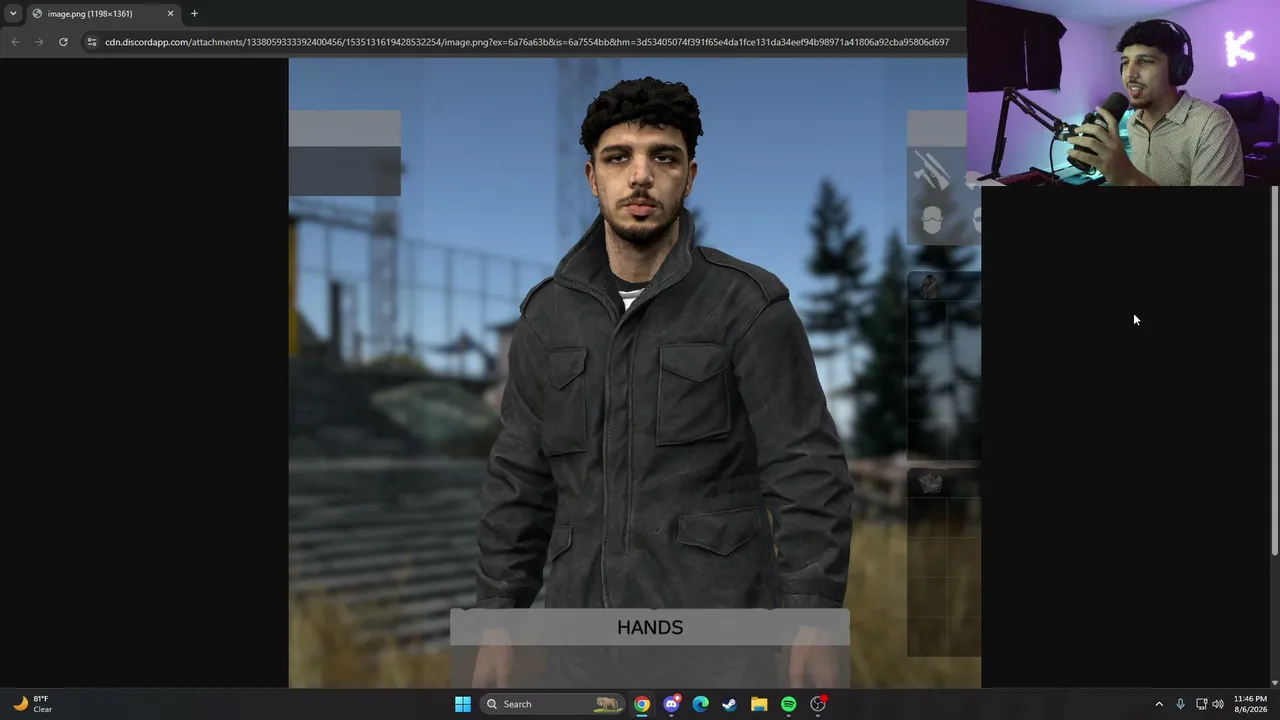Click the lower clothing item icon
Screen dimensions: 1280x720
(x=930, y=484)
